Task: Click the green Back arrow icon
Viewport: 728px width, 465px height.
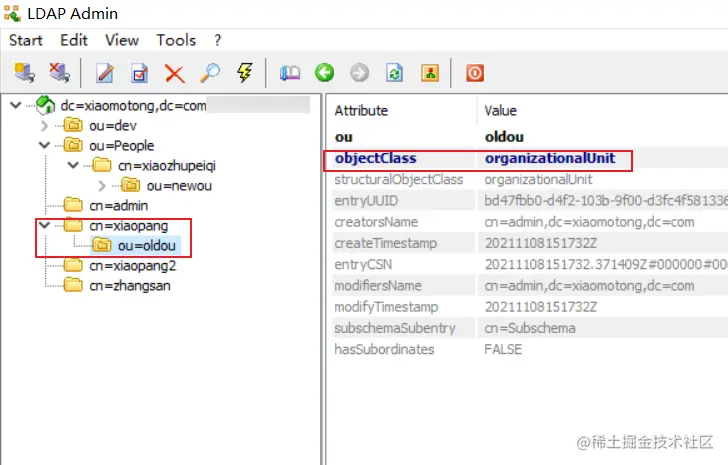Action: coord(325,73)
